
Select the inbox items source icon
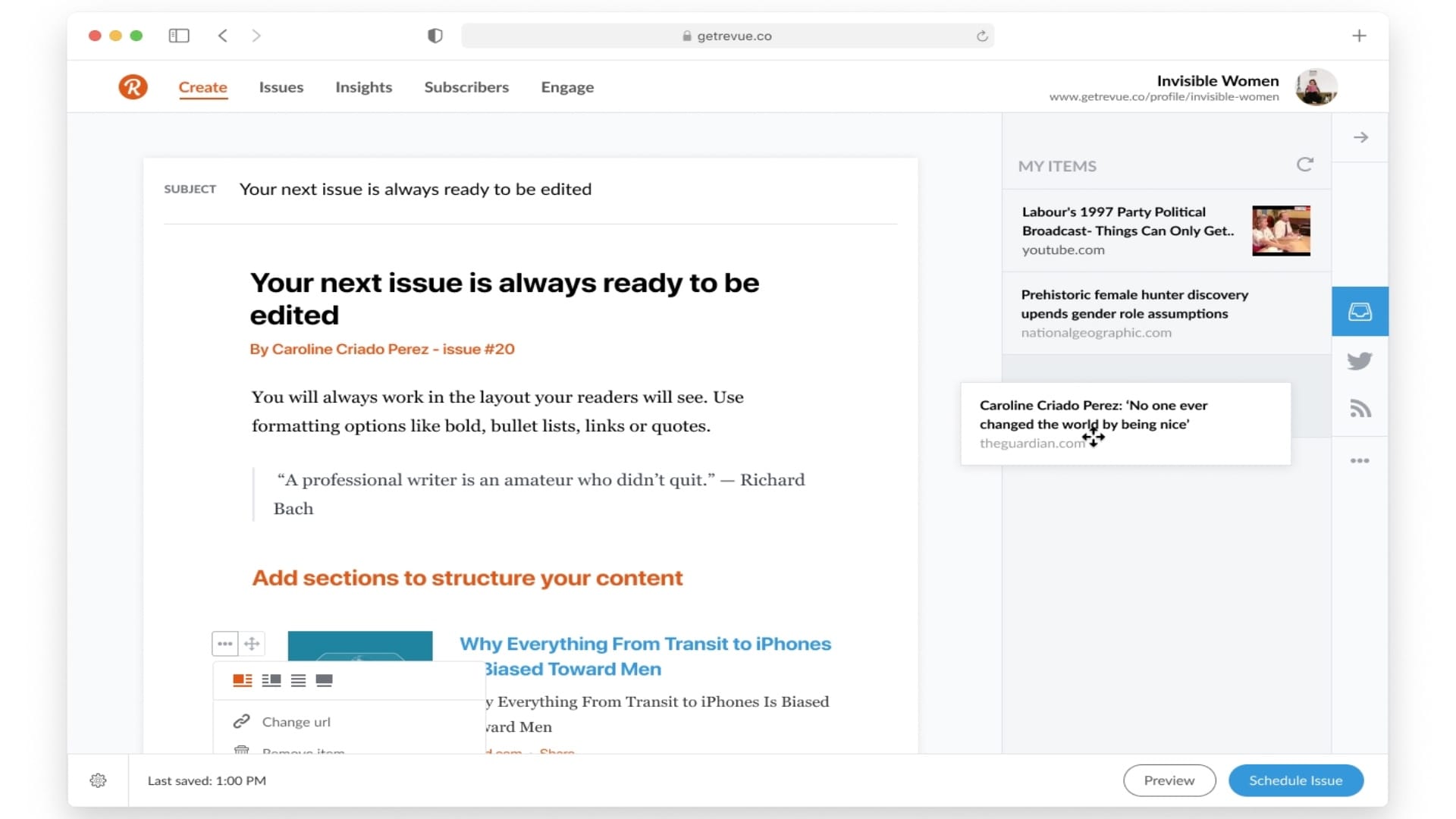coord(1360,311)
